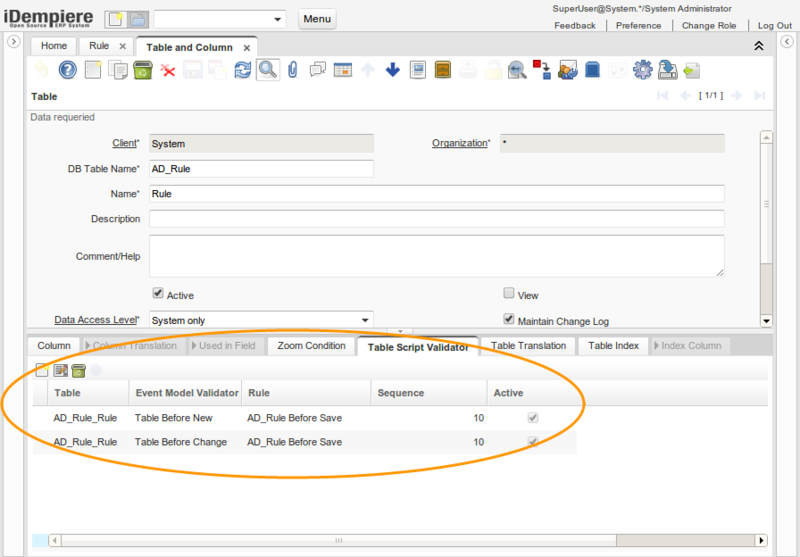Open the Chat speech bubble icon

[318, 70]
